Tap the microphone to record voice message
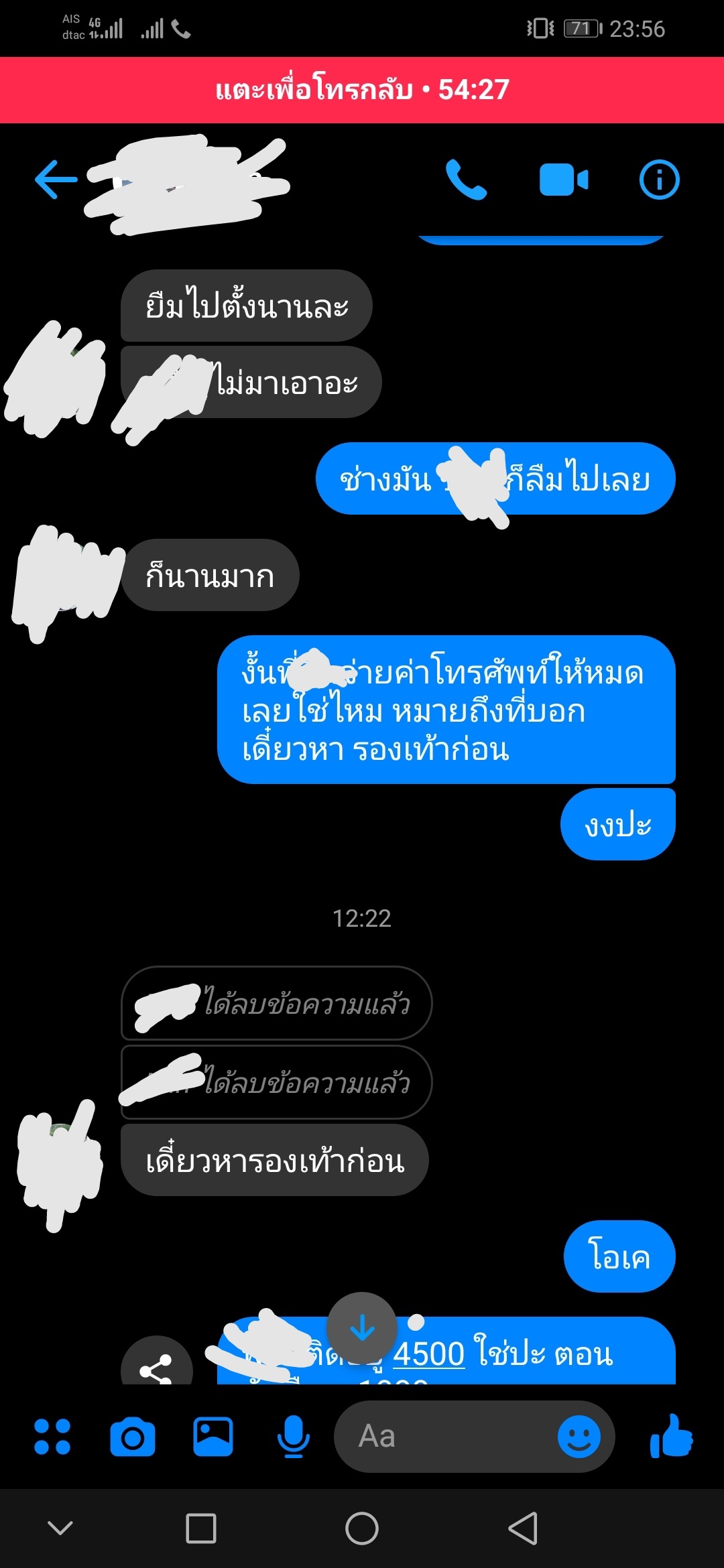The height and width of the screenshot is (1568, 724). pos(294,1437)
